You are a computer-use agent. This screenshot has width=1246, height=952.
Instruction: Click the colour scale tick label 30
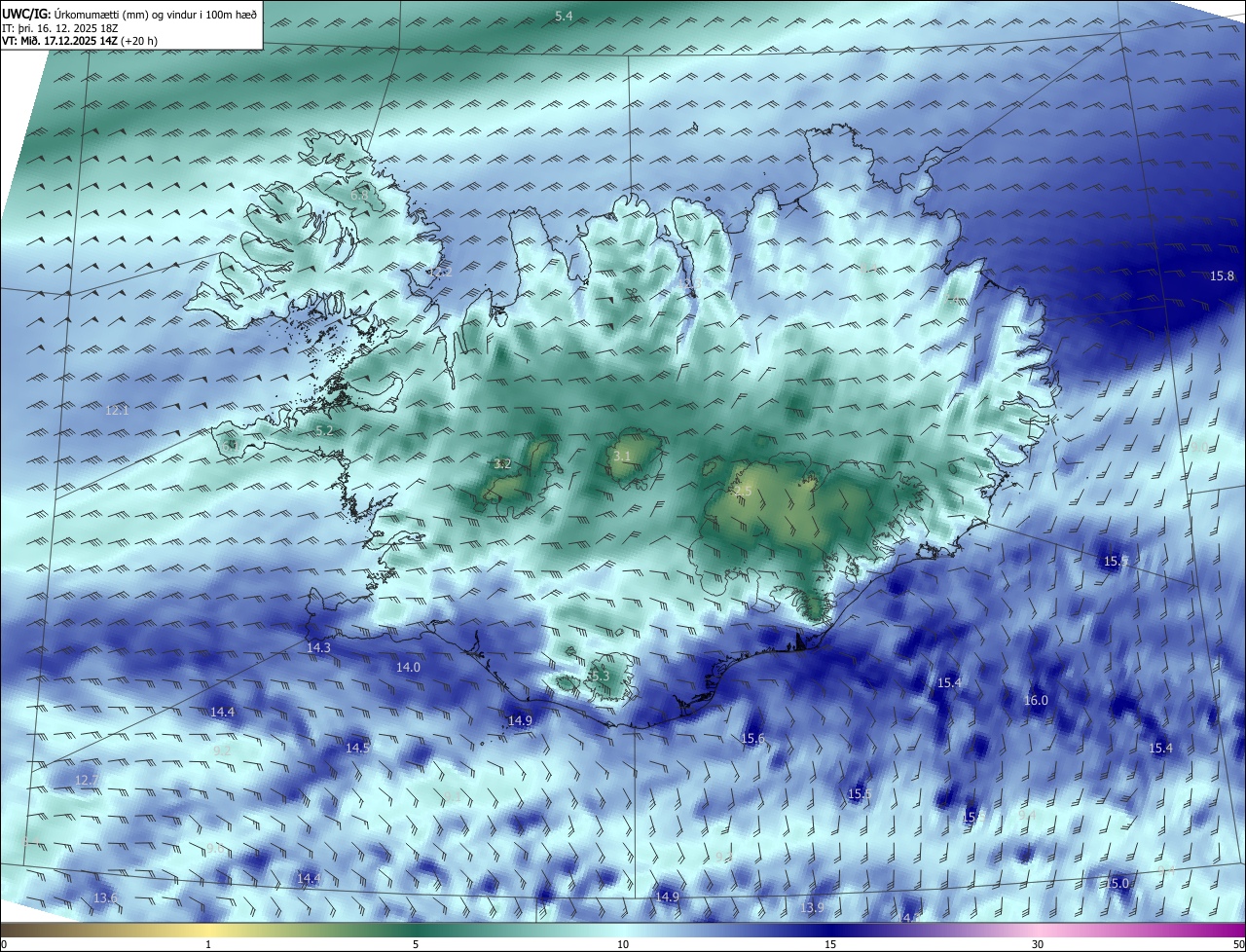click(1038, 944)
